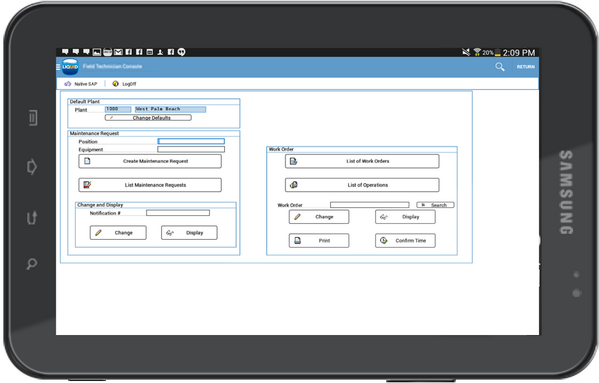Image resolution: width=599 pixels, height=383 pixels.
Task: Click the Change and Display group label
Action: tap(100, 205)
